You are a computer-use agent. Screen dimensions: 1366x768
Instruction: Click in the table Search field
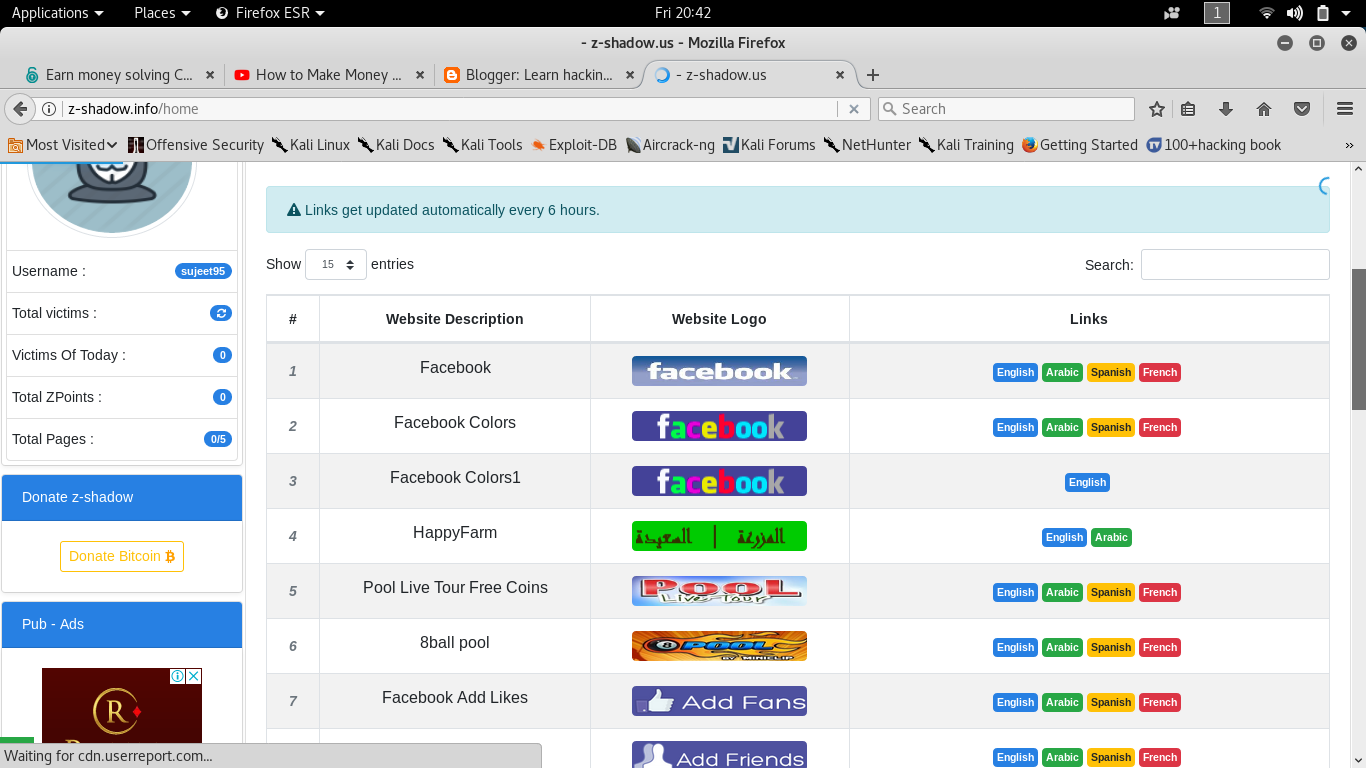click(x=1235, y=265)
